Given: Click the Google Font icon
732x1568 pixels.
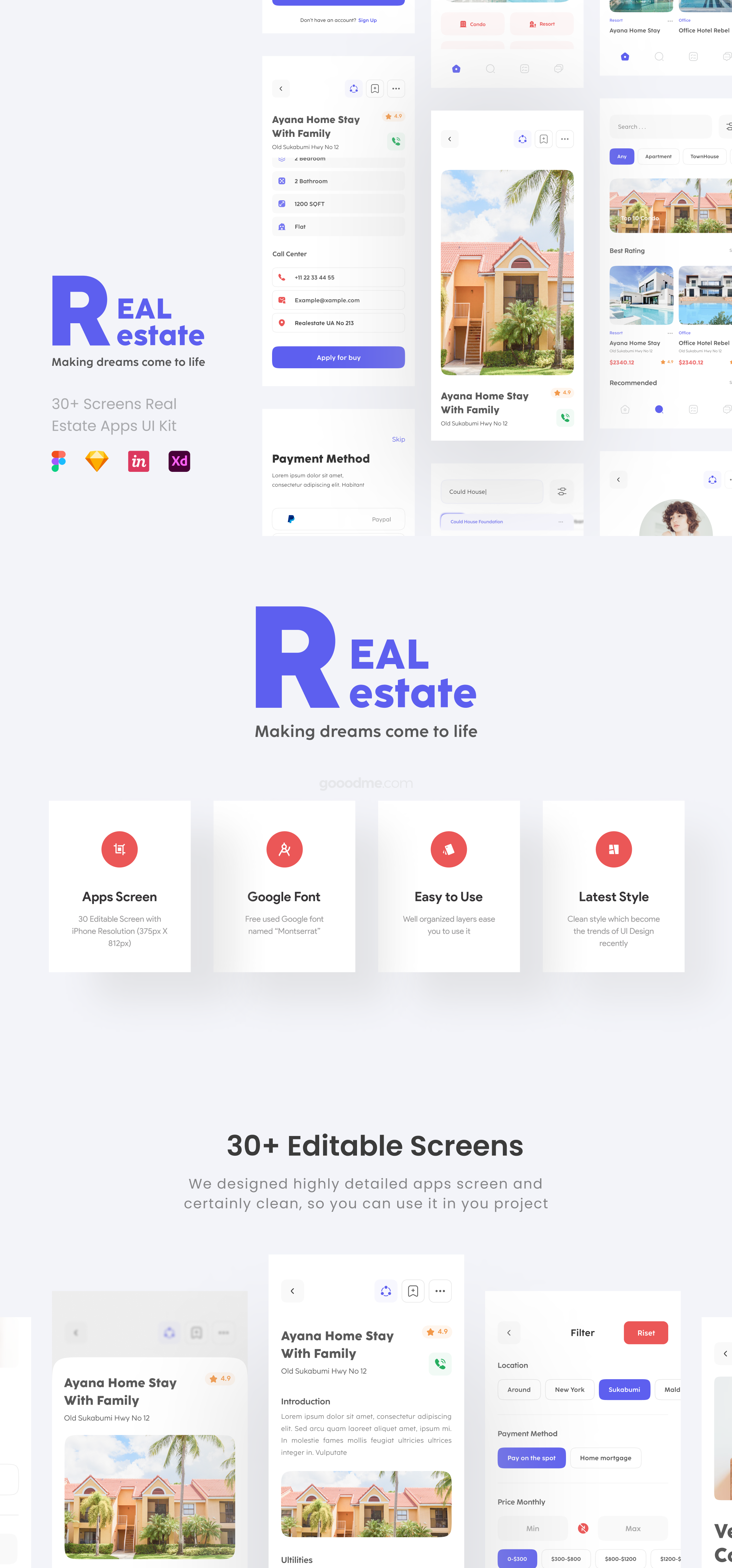Looking at the screenshot, I should click(284, 849).
